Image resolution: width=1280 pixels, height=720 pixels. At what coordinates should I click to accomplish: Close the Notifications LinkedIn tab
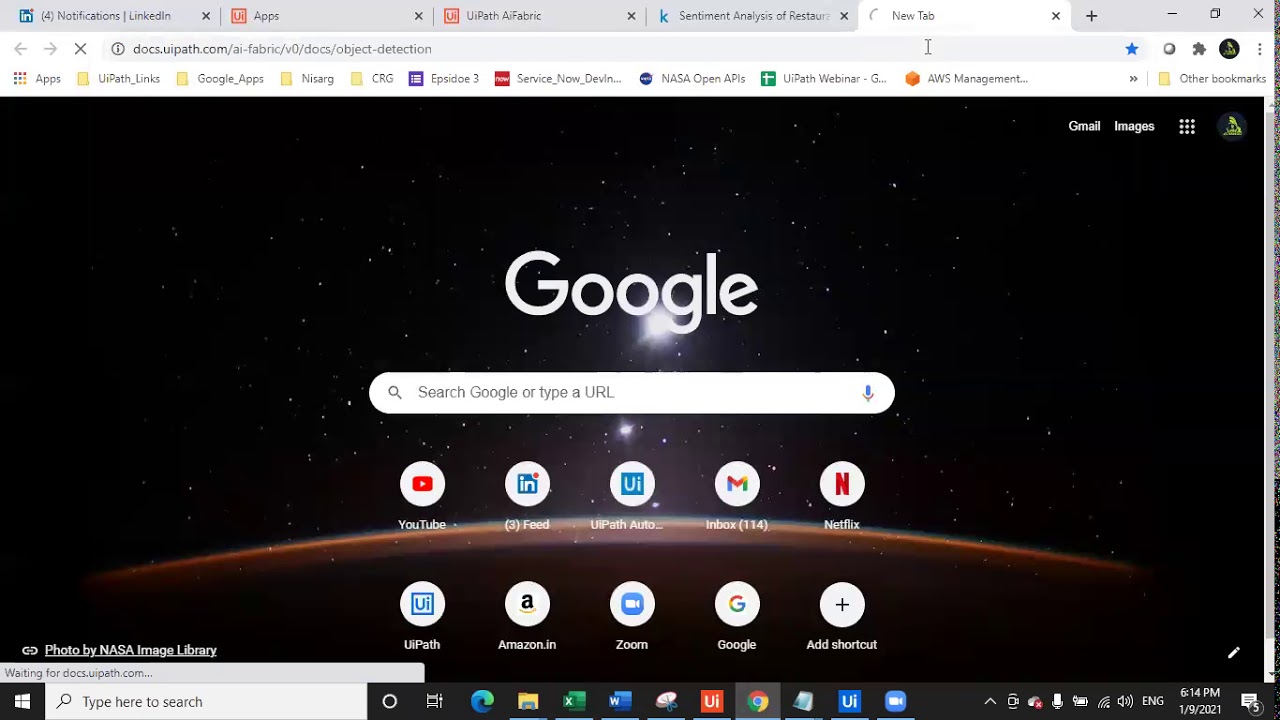click(206, 16)
